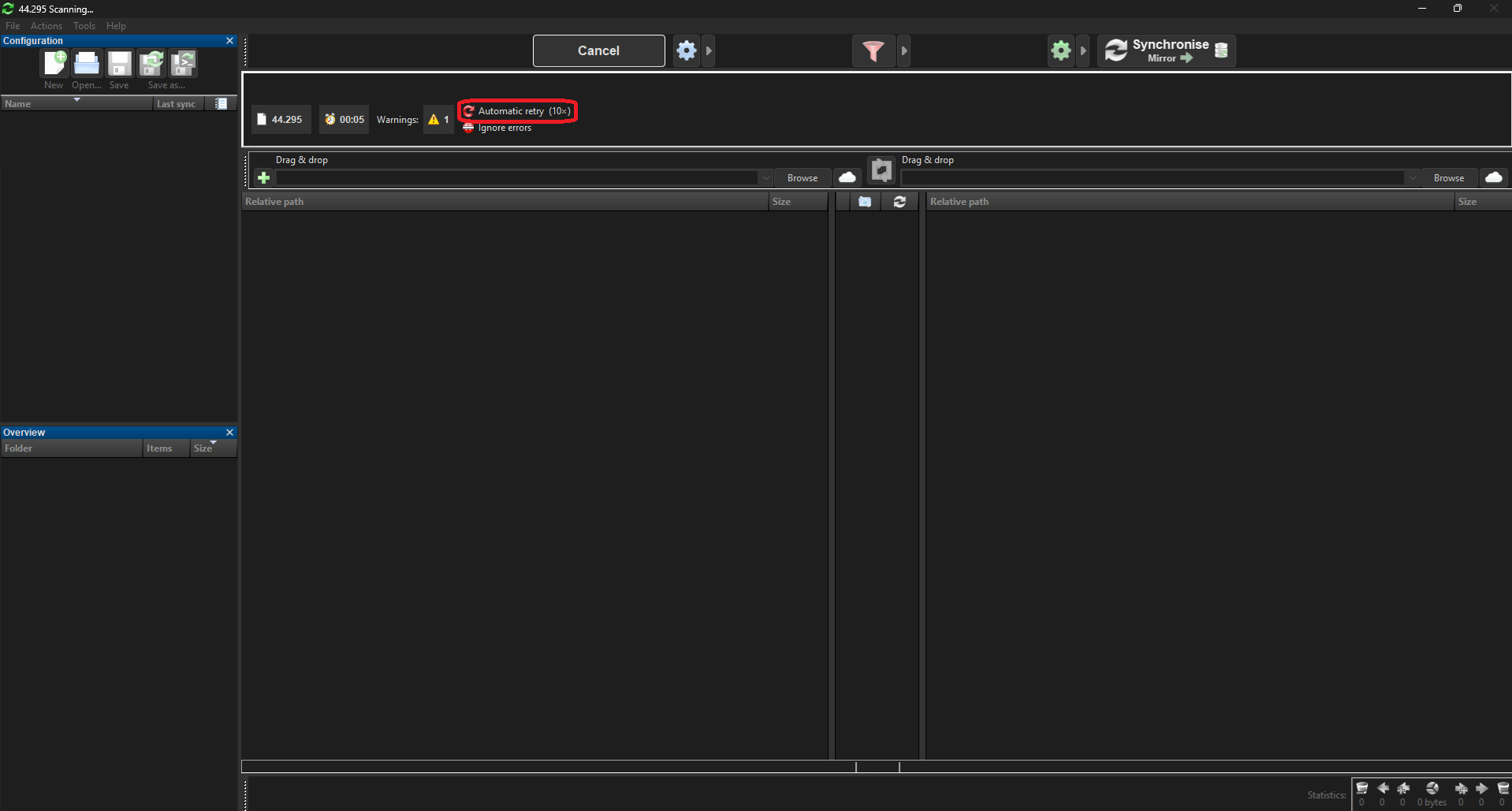Click Save as batch job icon
1512x811 pixels.
coord(183,63)
